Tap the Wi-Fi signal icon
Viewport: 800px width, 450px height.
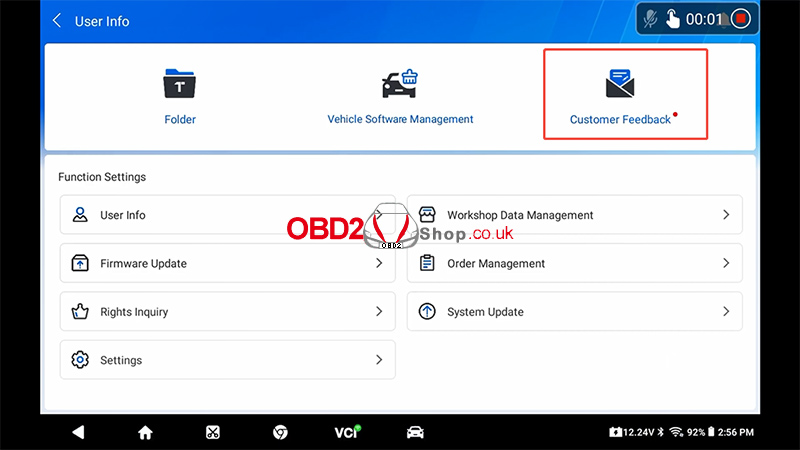pos(676,432)
